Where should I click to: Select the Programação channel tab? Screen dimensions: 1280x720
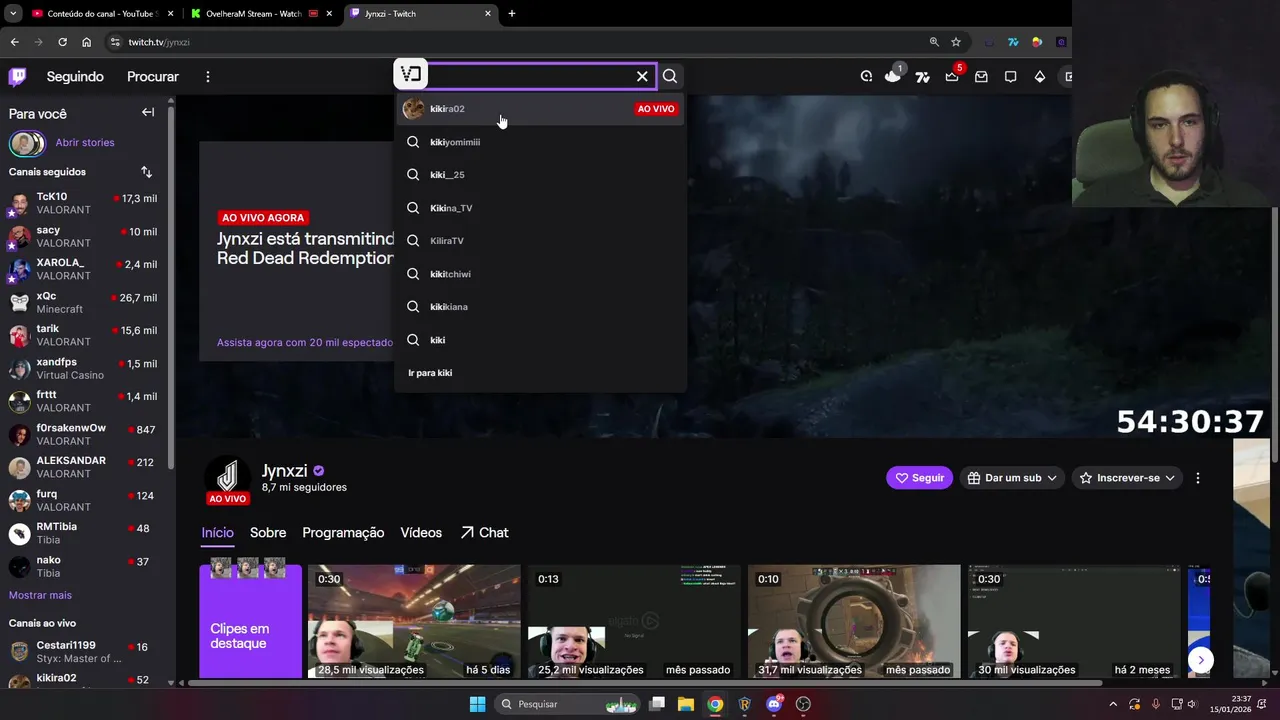click(x=343, y=533)
